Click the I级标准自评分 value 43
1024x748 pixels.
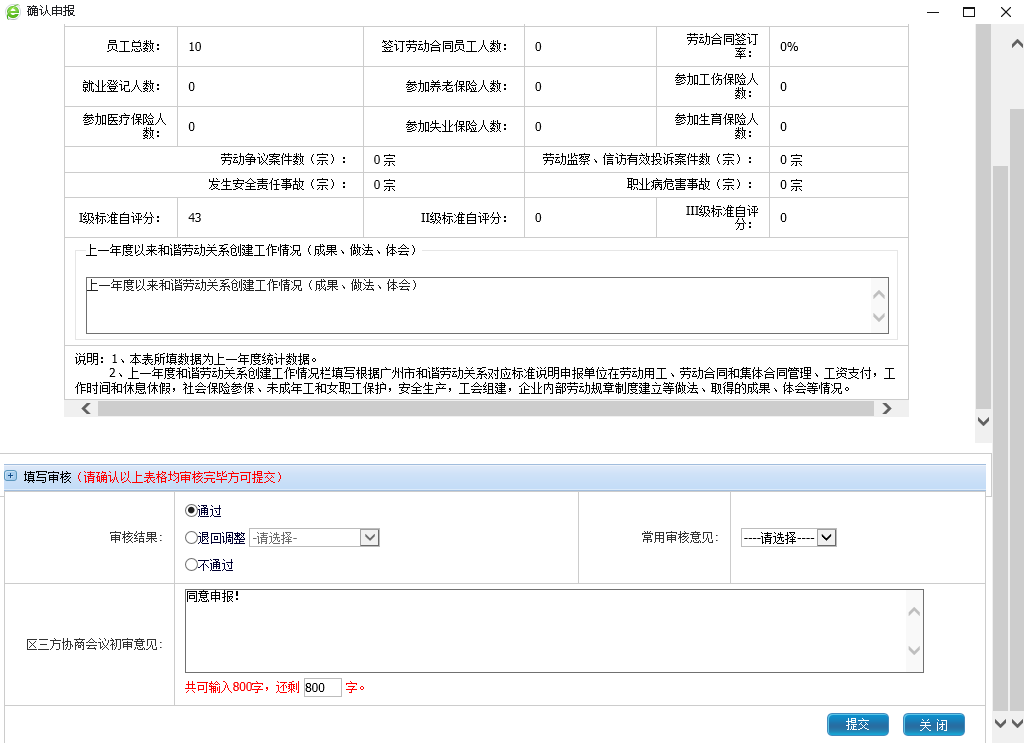[195, 218]
